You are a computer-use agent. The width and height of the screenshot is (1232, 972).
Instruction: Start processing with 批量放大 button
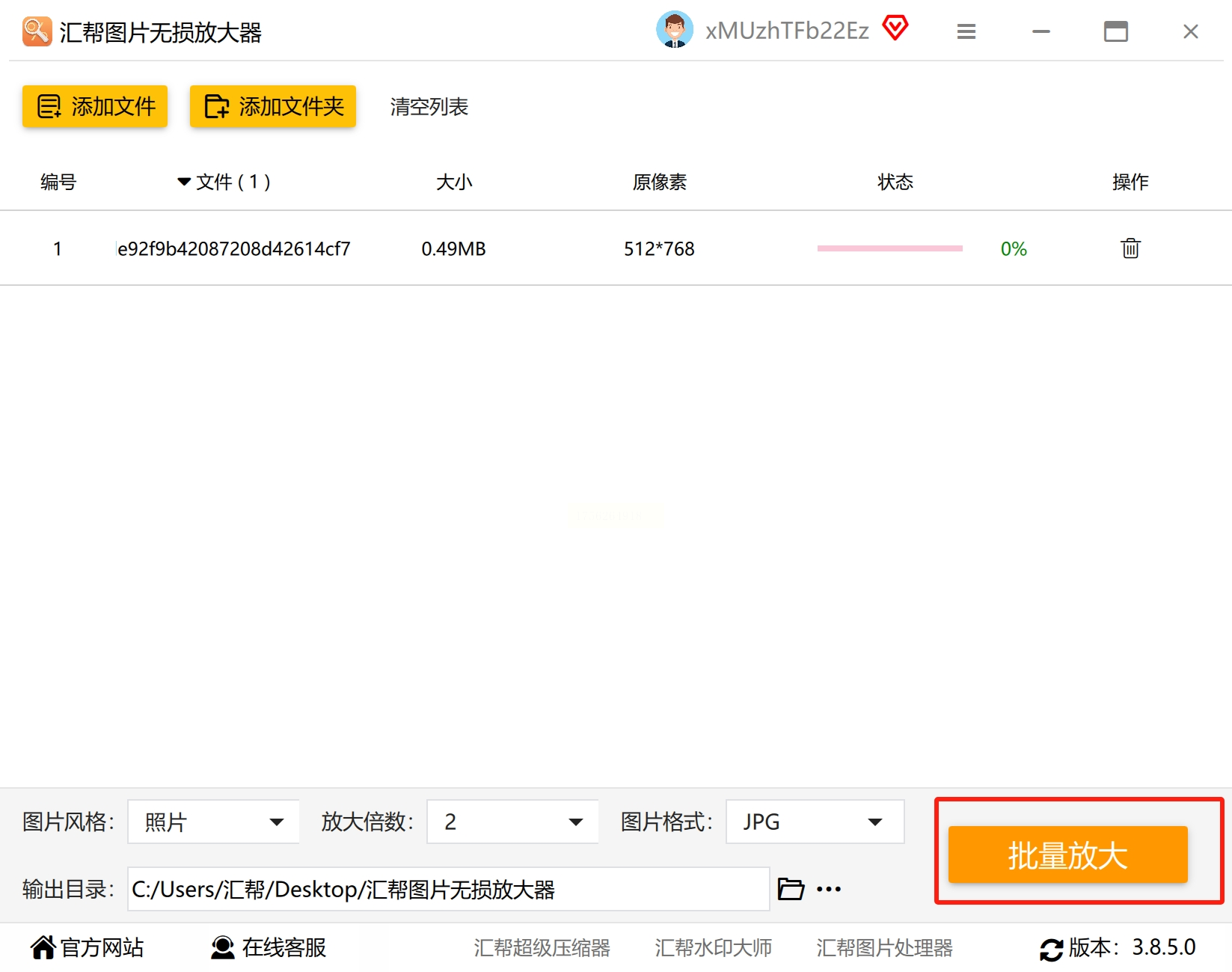1067,855
